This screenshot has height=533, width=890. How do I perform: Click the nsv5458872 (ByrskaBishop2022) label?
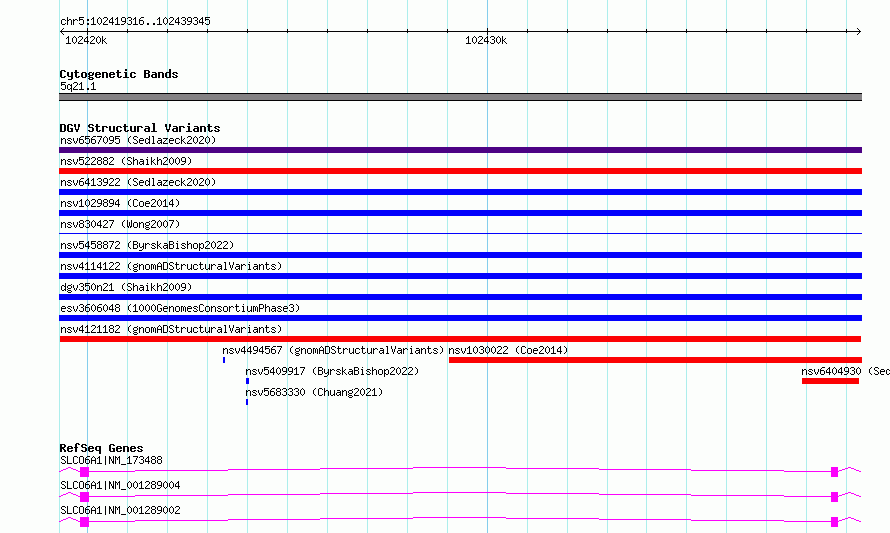coord(147,245)
